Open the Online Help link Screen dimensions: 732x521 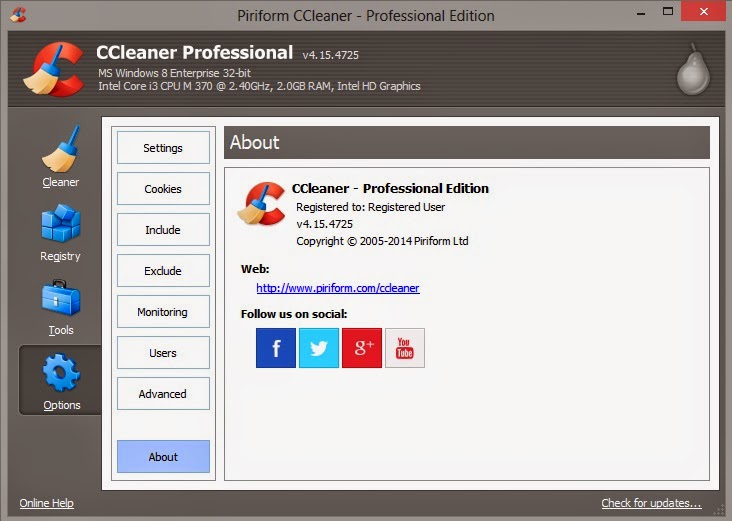[46, 503]
